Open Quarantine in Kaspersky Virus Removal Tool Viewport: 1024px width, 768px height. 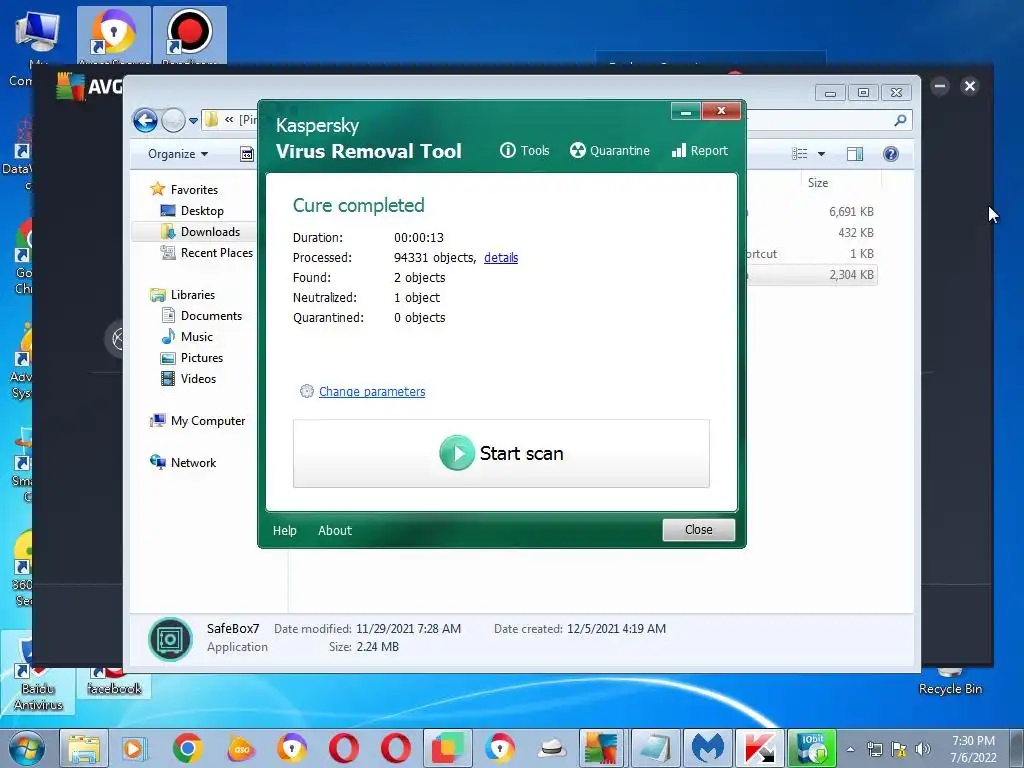(609, 151)
